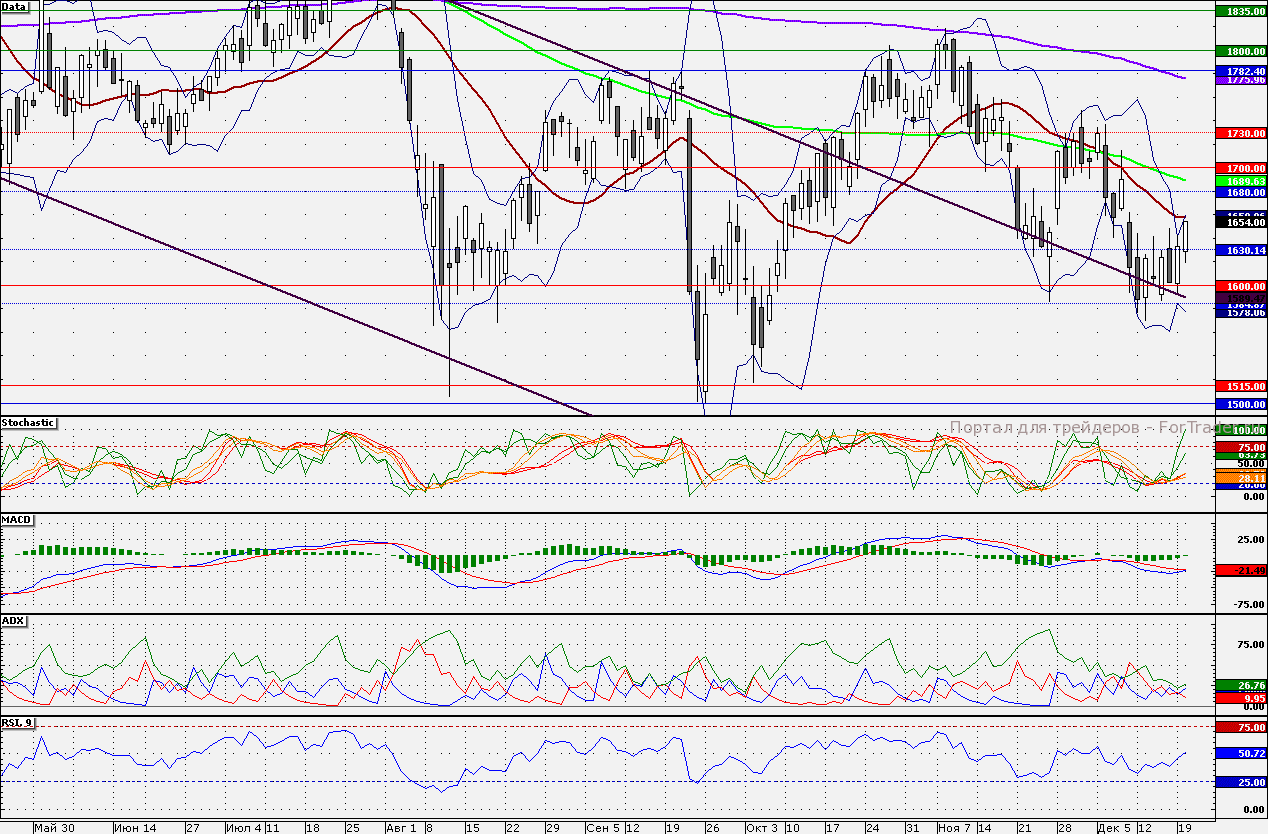
Task: Click the blue 1630.14 price tag
Action: pos(1240,250)
